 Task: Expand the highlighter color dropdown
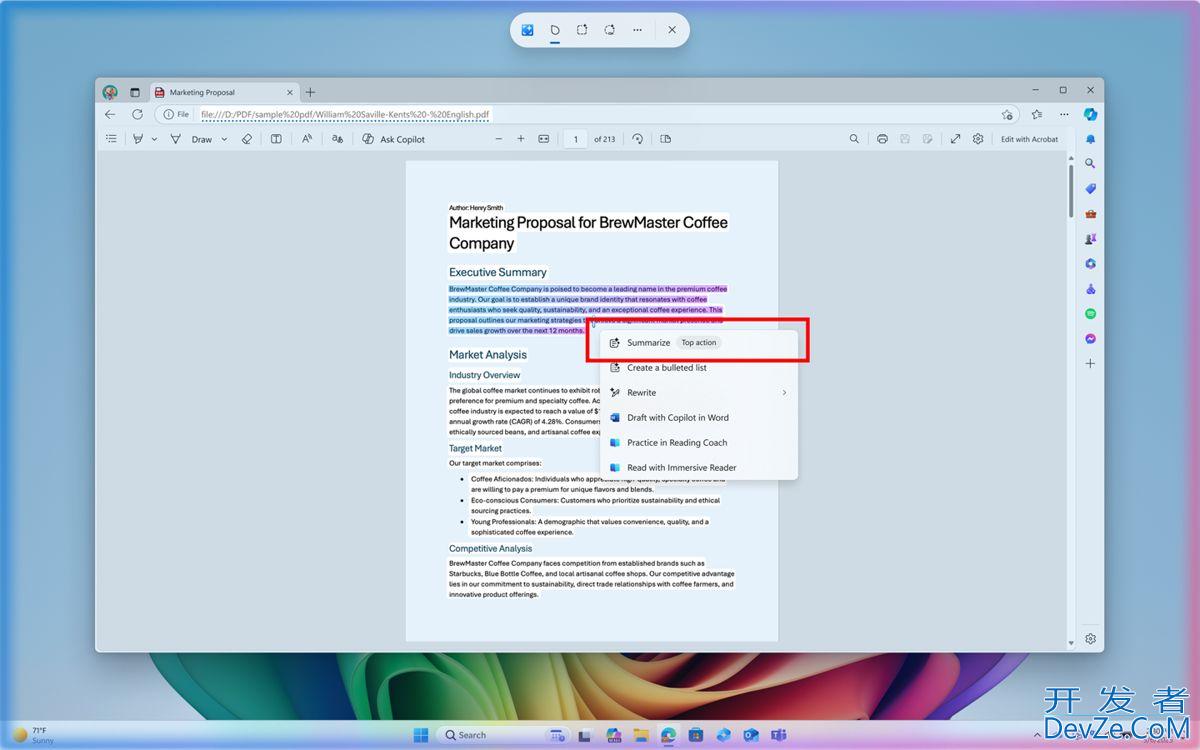click(x=154, y=139)
